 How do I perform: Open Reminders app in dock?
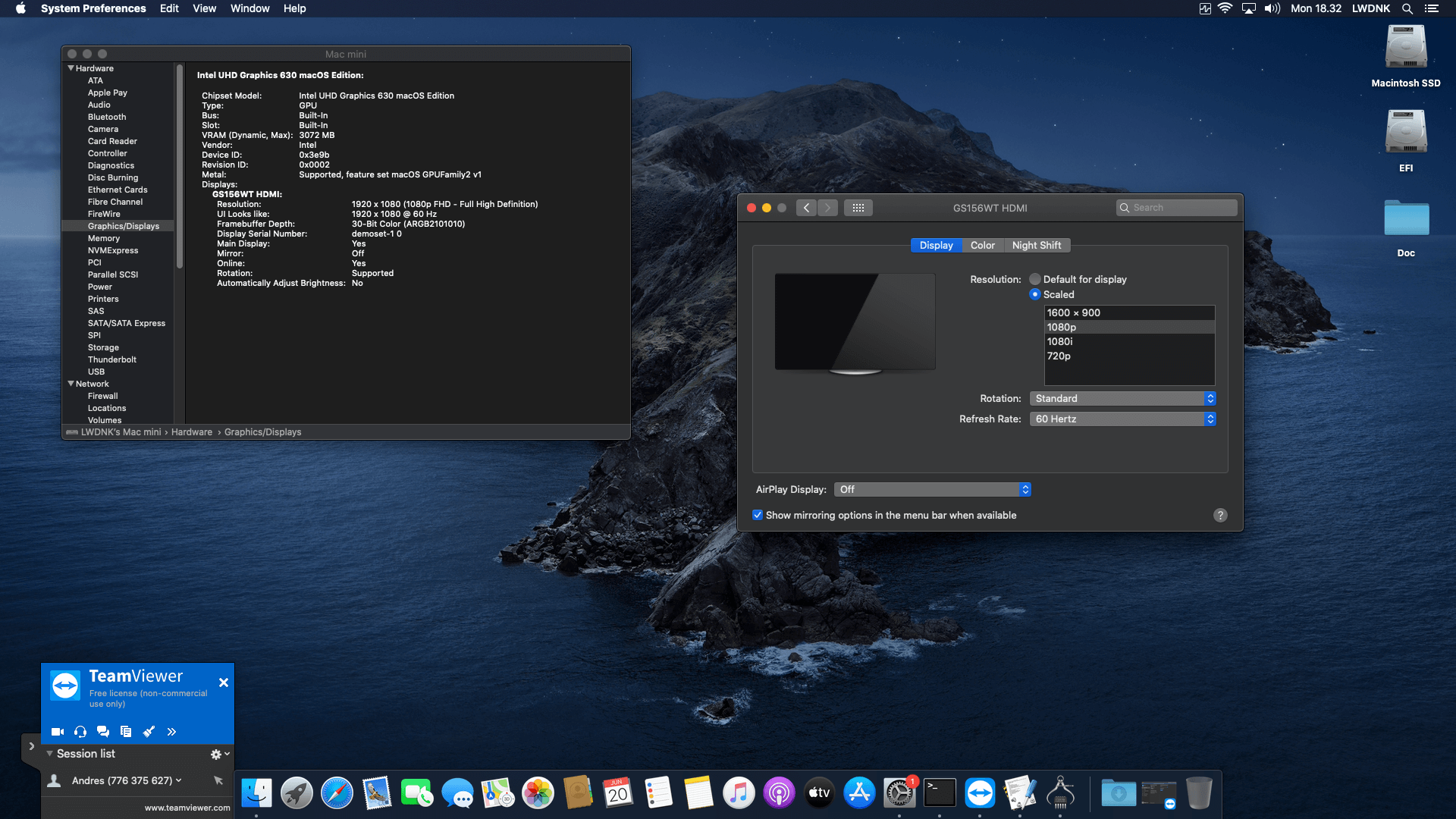click(658, 793)
